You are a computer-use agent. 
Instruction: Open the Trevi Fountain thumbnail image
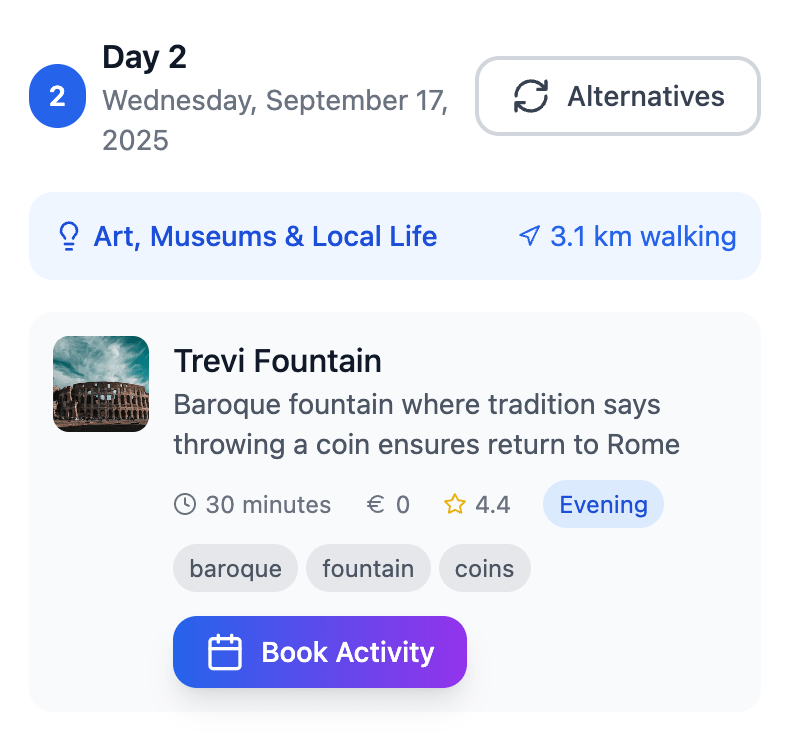point(101,384)
